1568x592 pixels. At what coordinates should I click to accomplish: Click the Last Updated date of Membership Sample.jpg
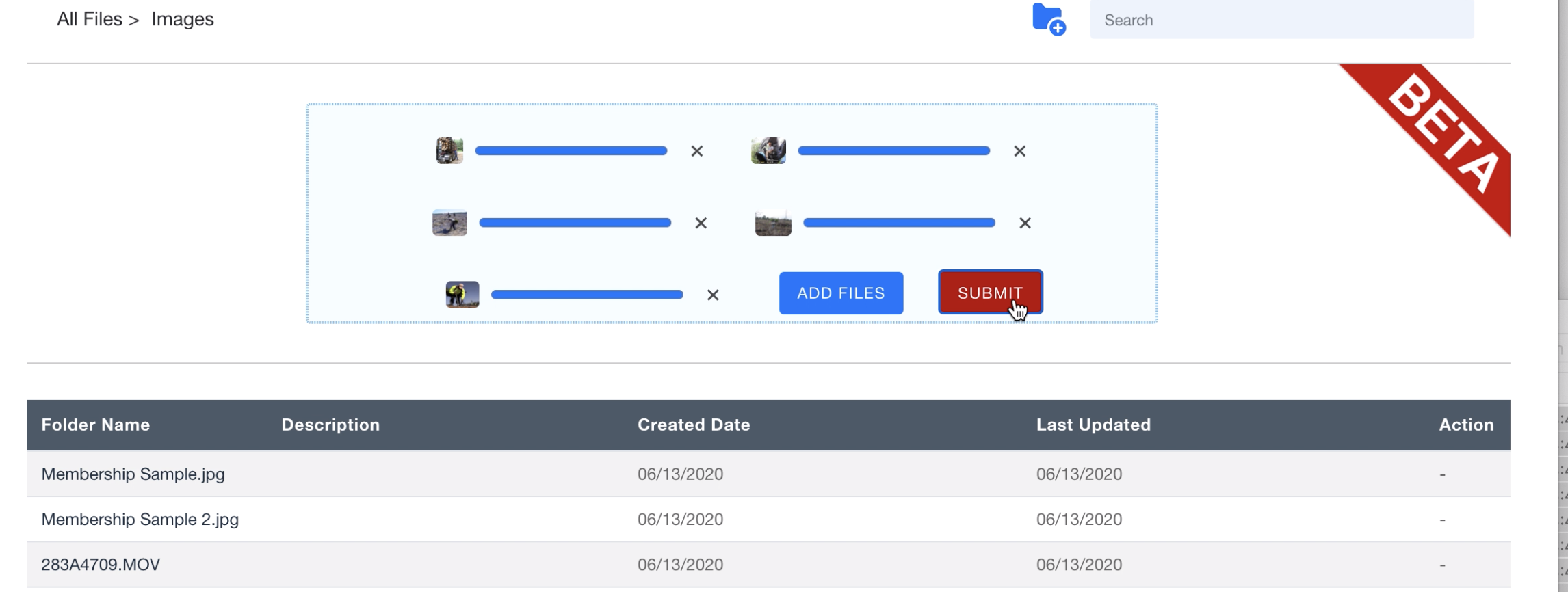(x=1079, y=474)
